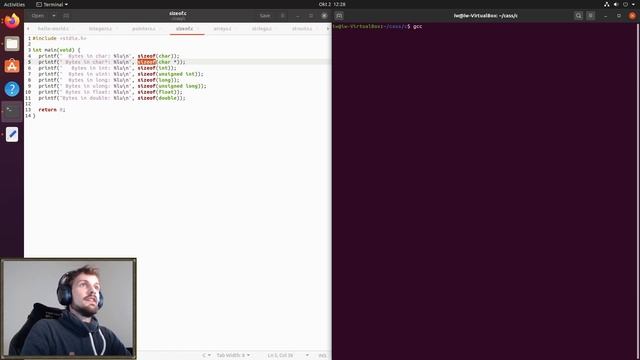The width and height of the screenshot is (640, 360).
Task: Select the Text Editor icon in the dock
Action: (12, 134)
